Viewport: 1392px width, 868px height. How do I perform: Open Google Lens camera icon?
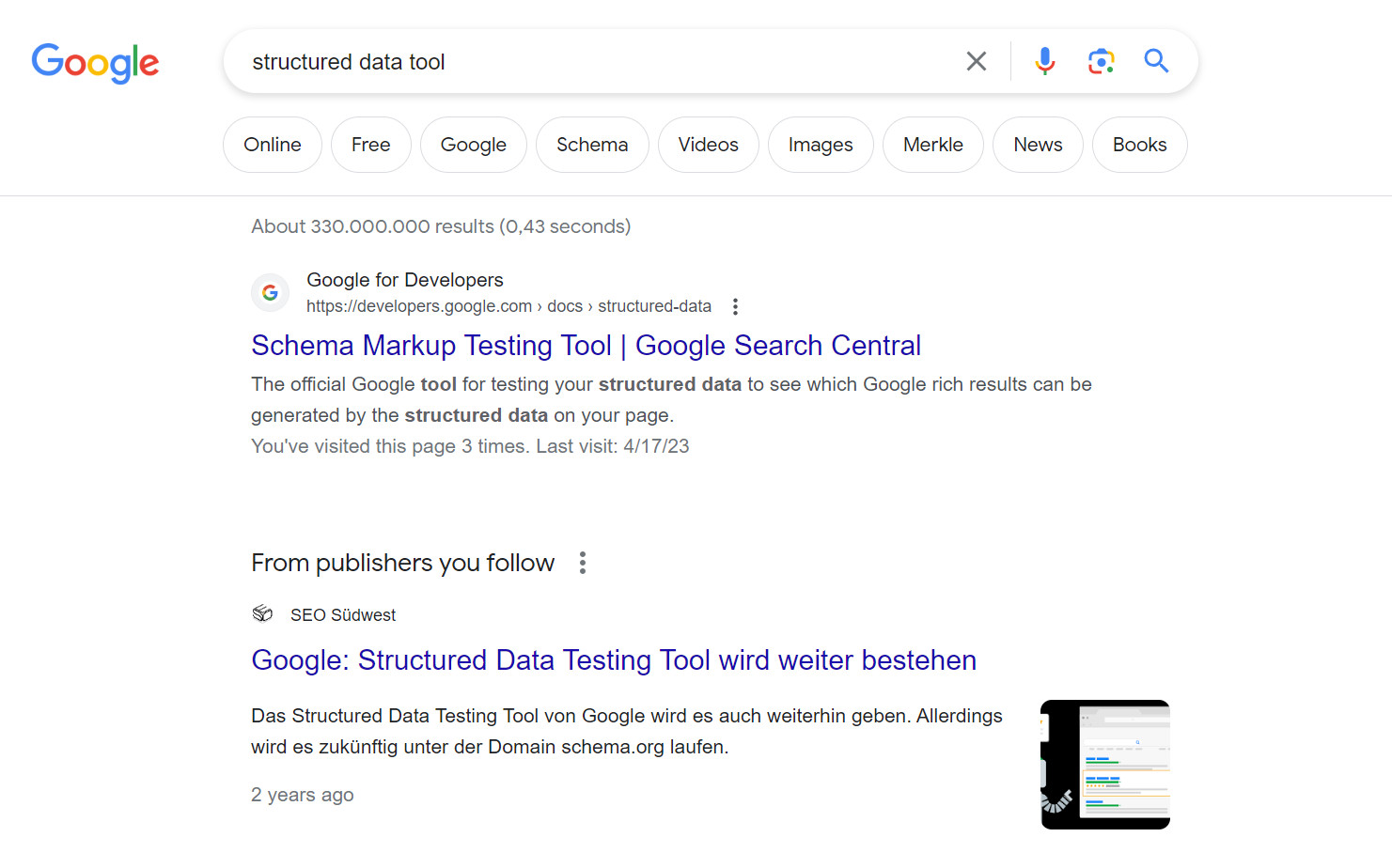(x=1101, y=60)
